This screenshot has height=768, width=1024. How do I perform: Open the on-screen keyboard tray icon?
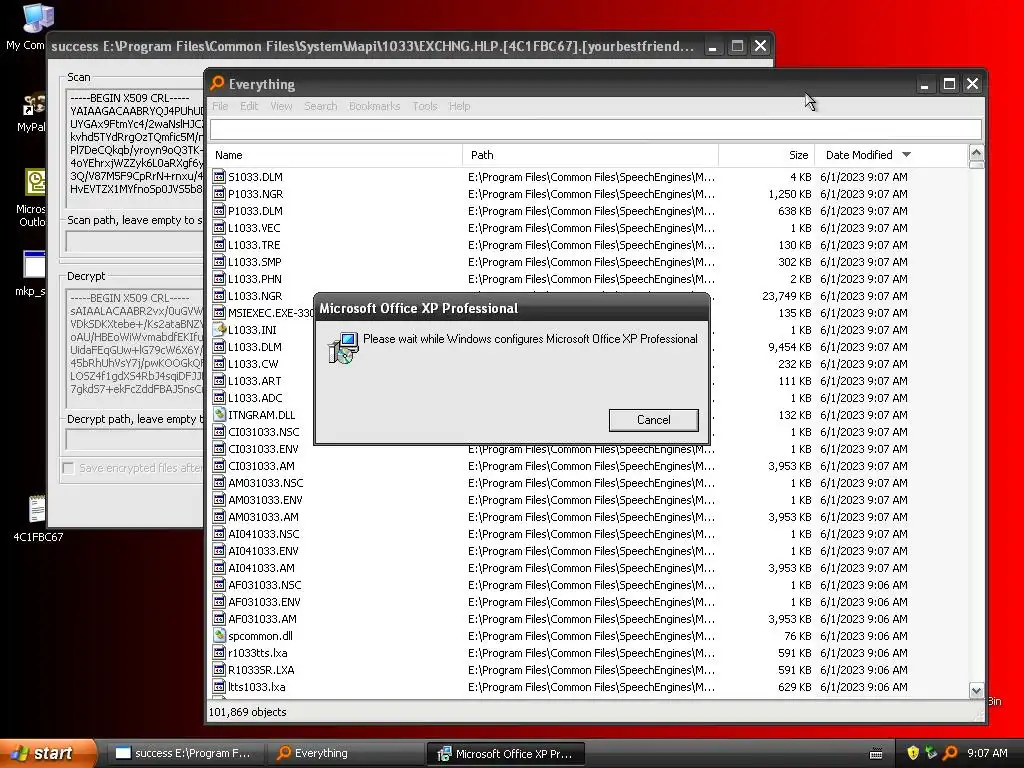pyautogui.click(x=876, y=754)
